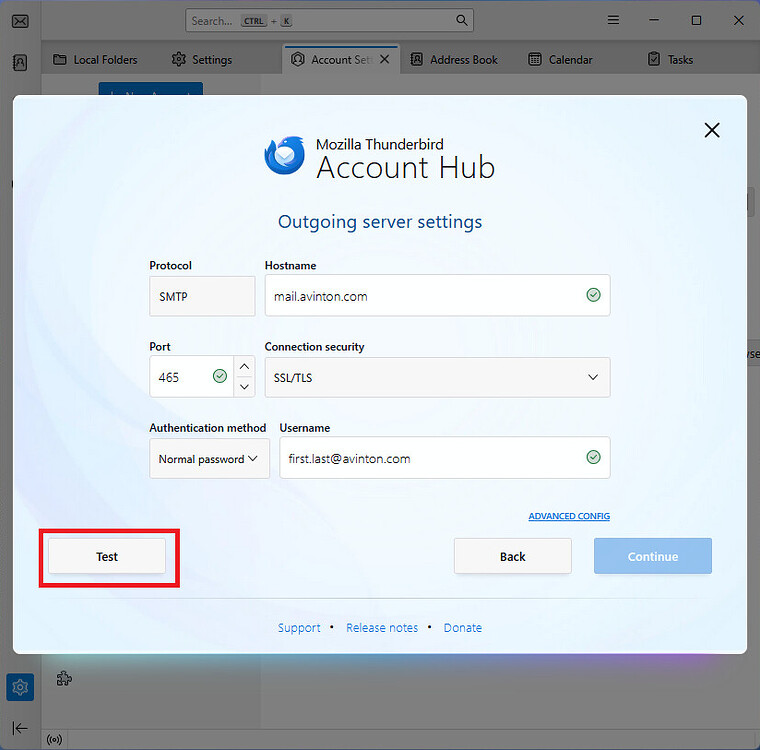
Task: Click the Mail envelope icon in sidebar
Action: 20,21
